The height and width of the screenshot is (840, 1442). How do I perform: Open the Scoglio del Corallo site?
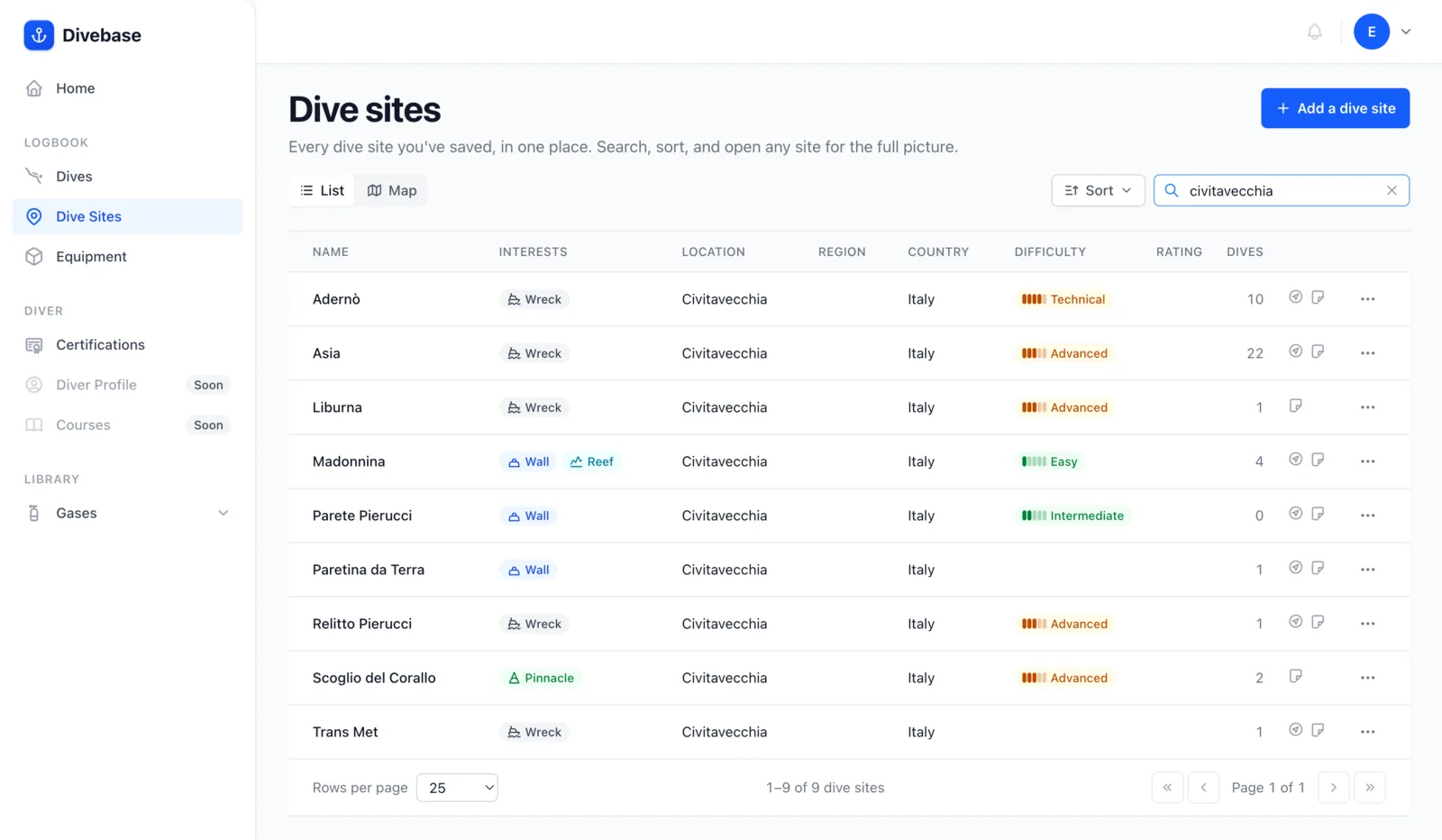(x=374, y=678)
